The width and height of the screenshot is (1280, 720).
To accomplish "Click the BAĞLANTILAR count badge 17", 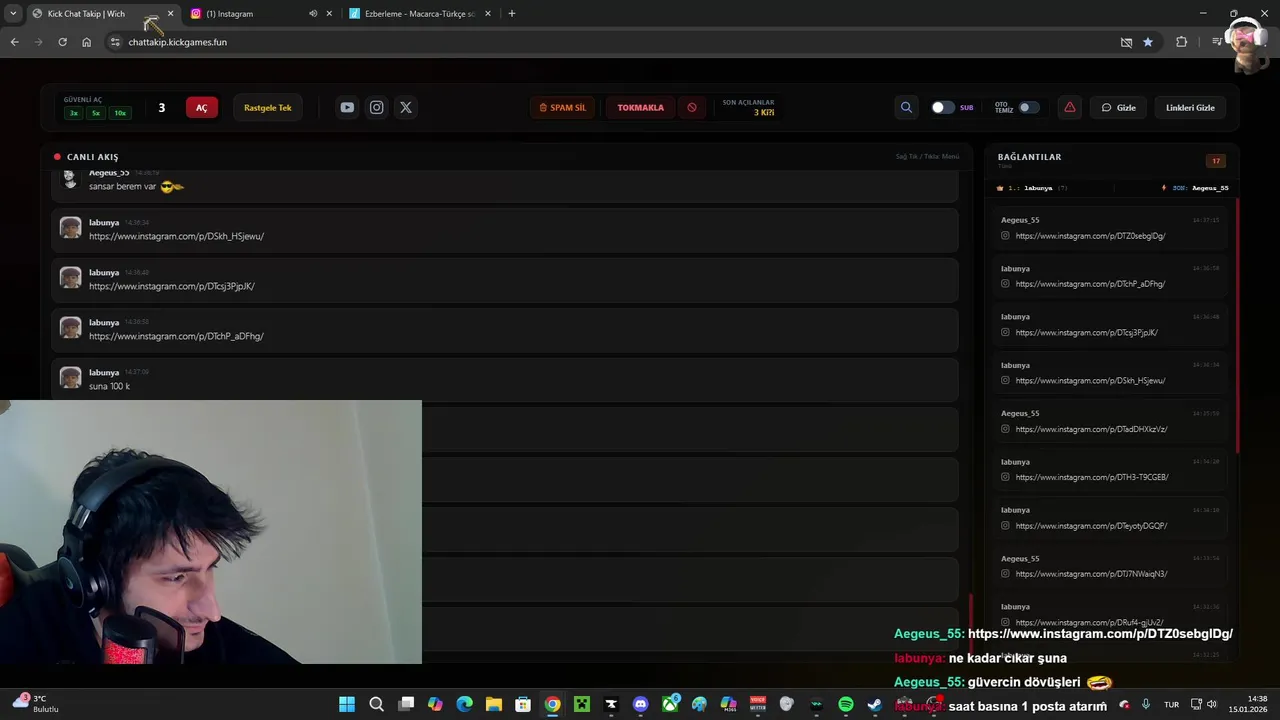I will click(1216, 161).
